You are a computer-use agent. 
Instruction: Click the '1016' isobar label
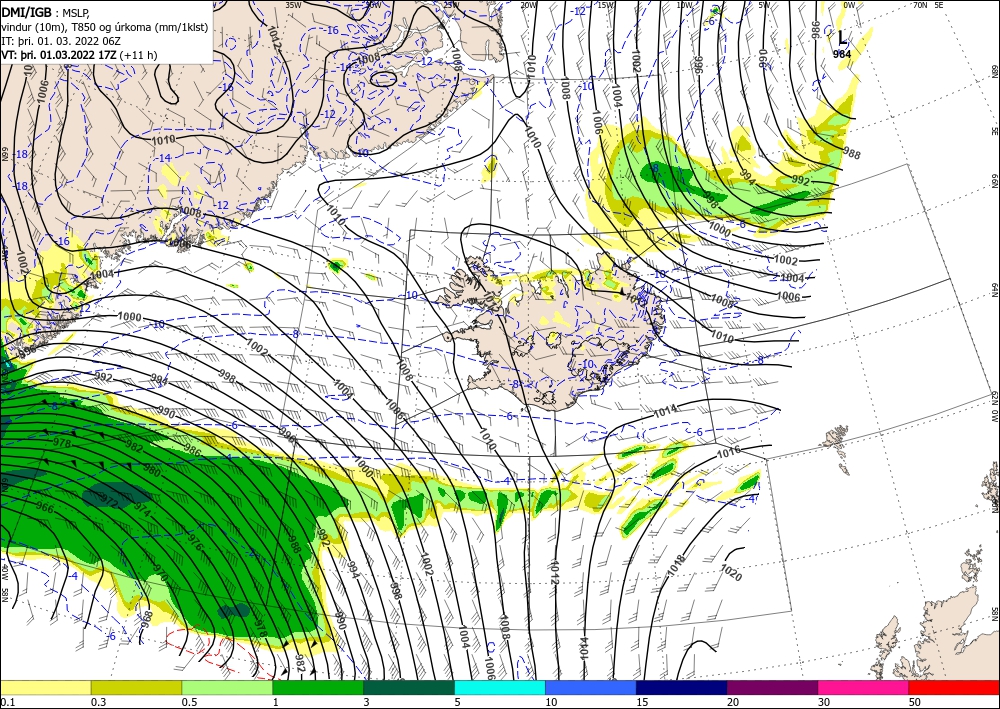click(x=729, y=451)
